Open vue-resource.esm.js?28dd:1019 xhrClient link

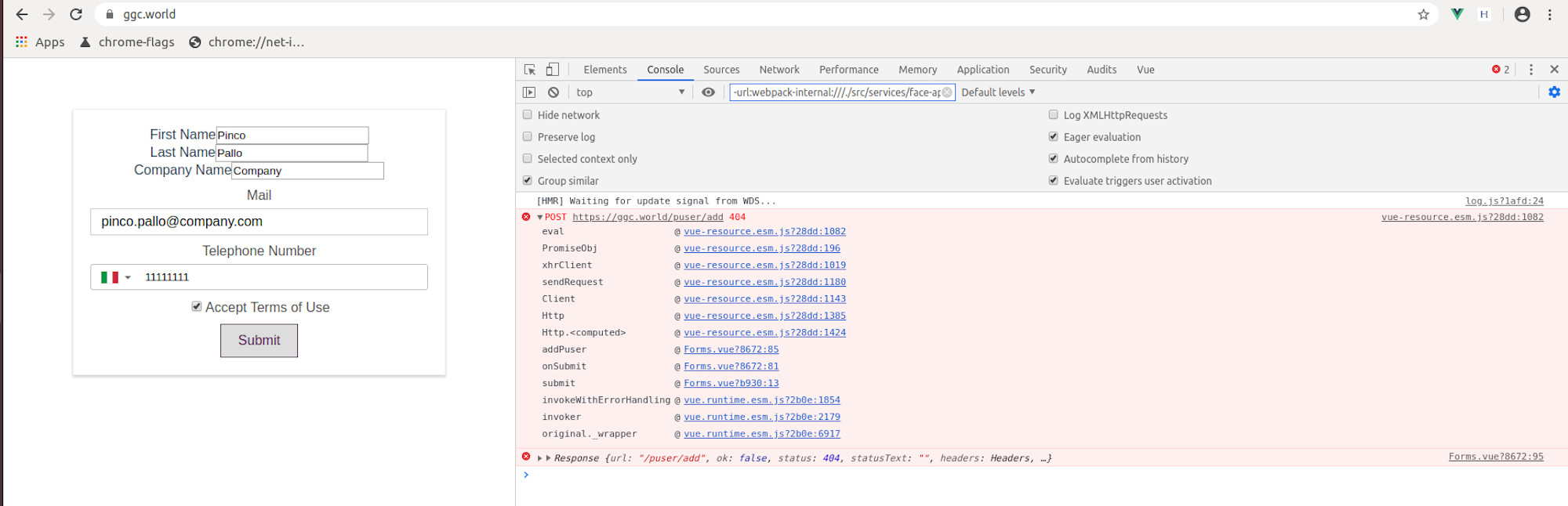[x=764, y=265]
